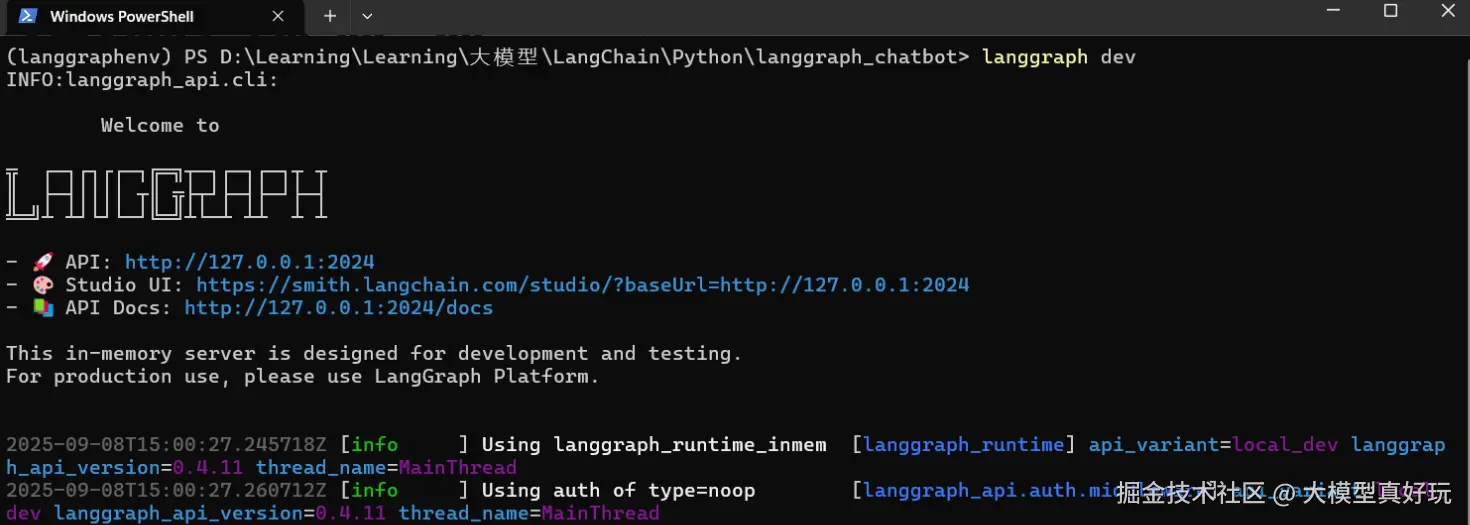This screenshot has height=525, width=1470.
Task: Click timestamp 2025-09-08T15:00:27.245718Z
Action: pos(166,445)
